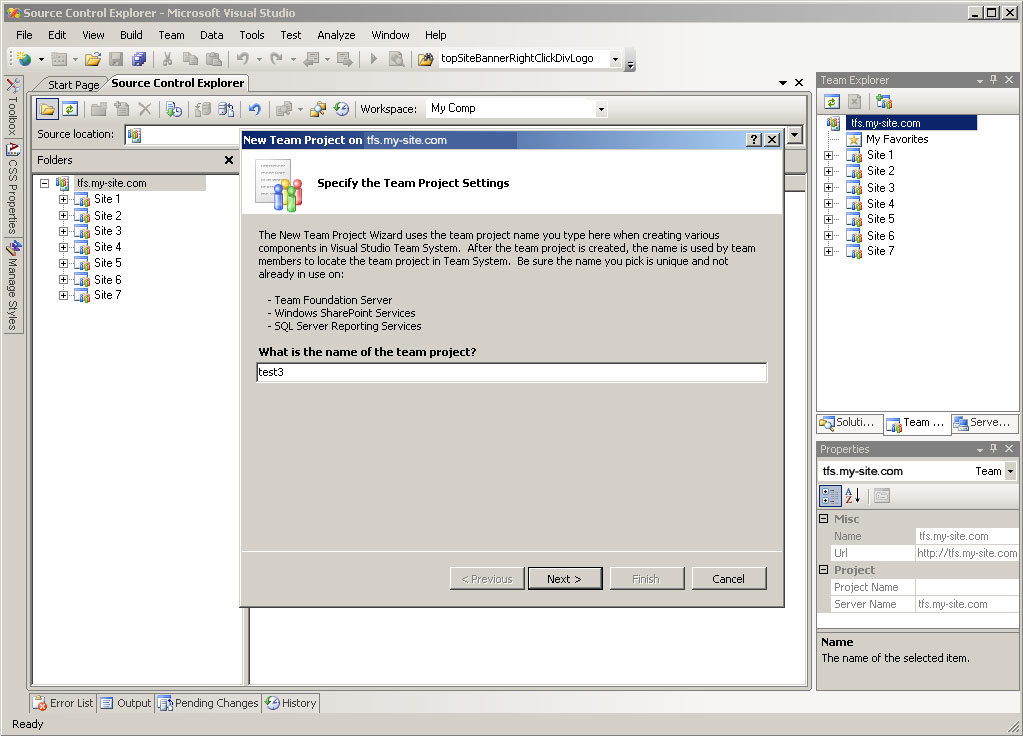Screen dimensions: 1023x736
Task: Click the New Team Project icon in Team Explorer
Action: (884, 102)
